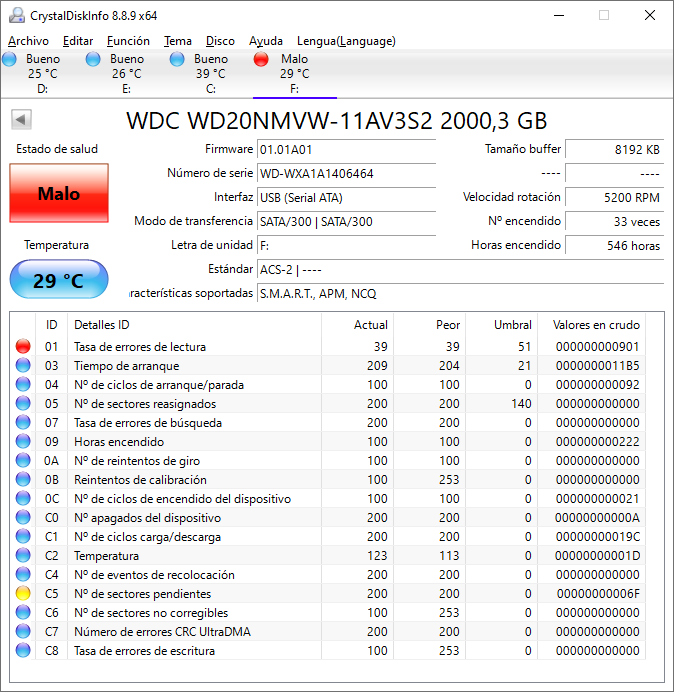Click disk title WDC WD20NMVW-11AV3S2 2000,3 GB

[x=336, y=120]
